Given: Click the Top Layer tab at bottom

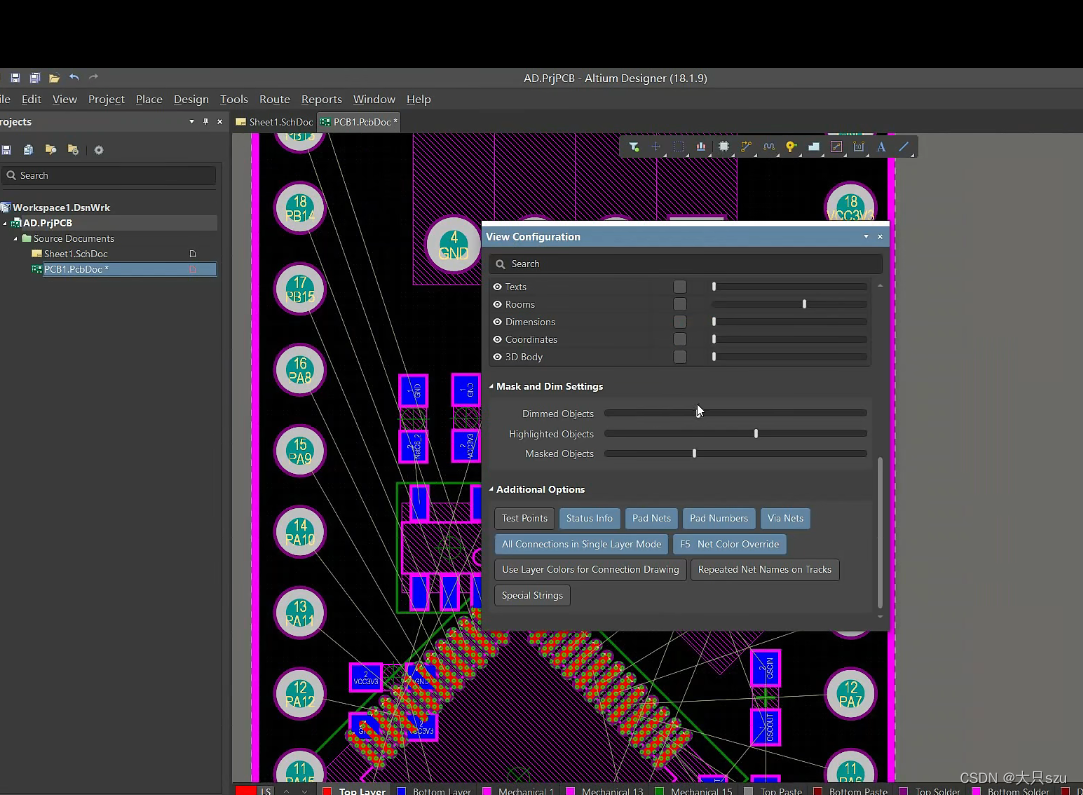Looking at the screenshot, I should 354,791.
